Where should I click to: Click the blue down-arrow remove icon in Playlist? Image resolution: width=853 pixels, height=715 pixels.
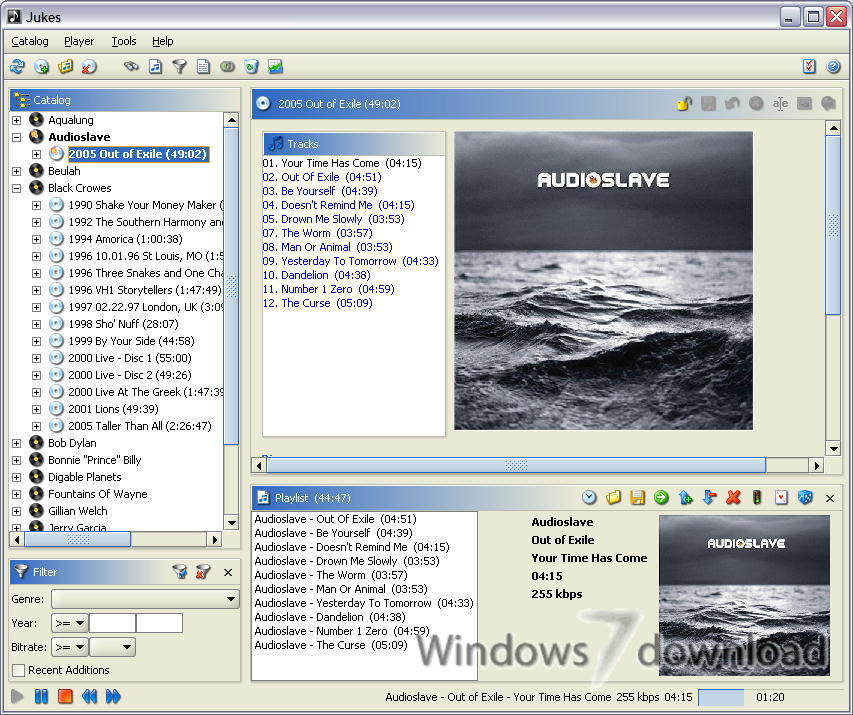tap(709, 497)
